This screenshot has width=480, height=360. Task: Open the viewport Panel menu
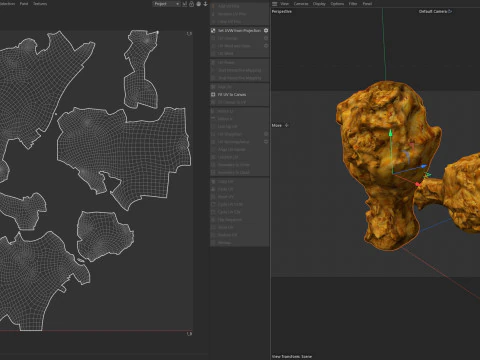tap(367, 4)
